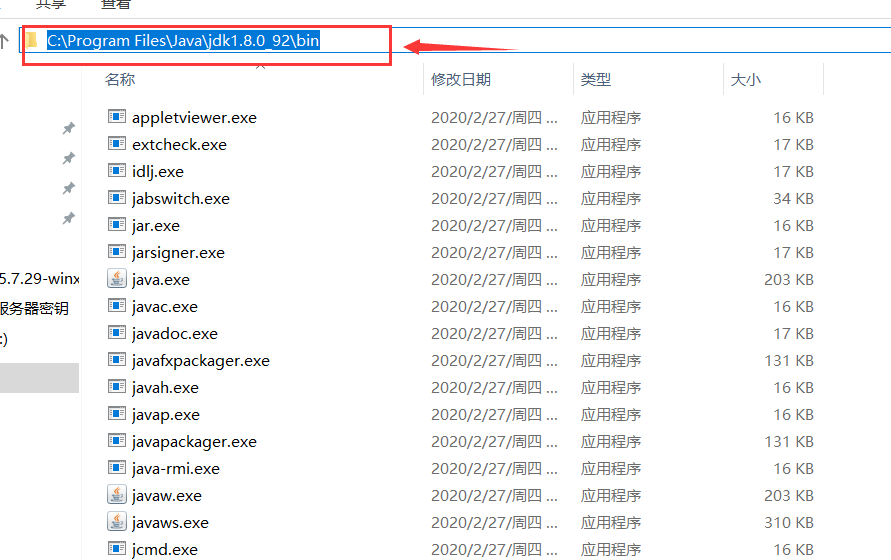The image size is (891, 560).
Task: Select file name jcmd.exe
Action: (x=165, y=550)
